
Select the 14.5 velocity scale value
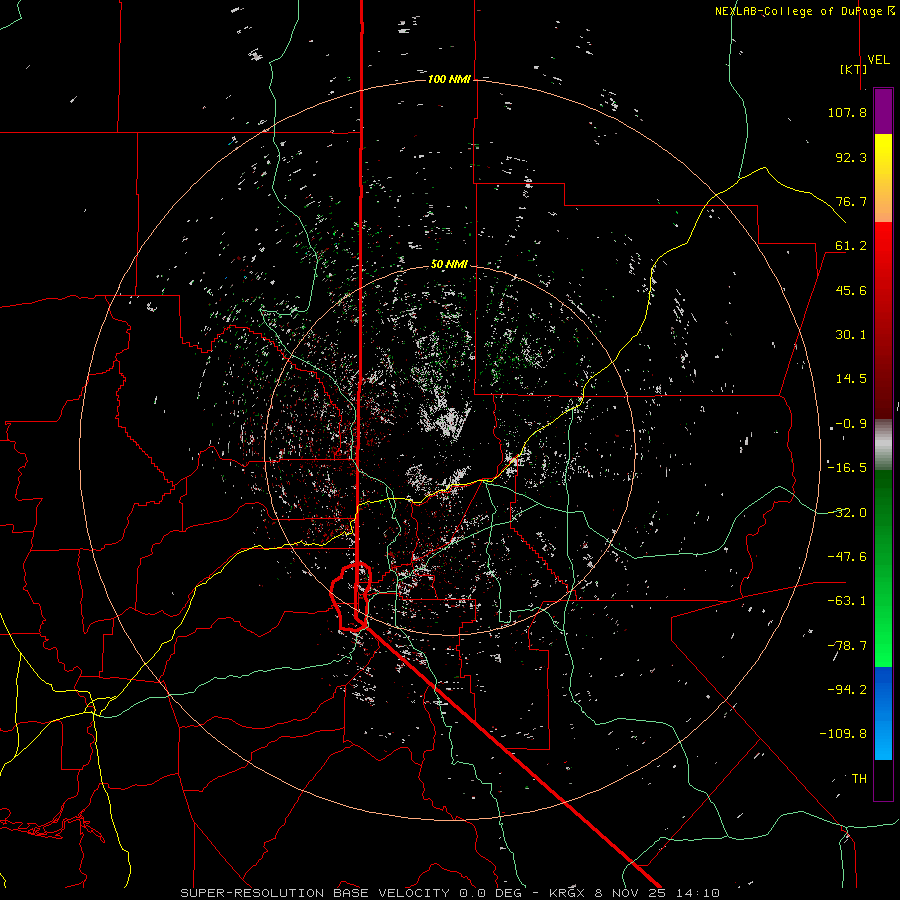(851, 379)
